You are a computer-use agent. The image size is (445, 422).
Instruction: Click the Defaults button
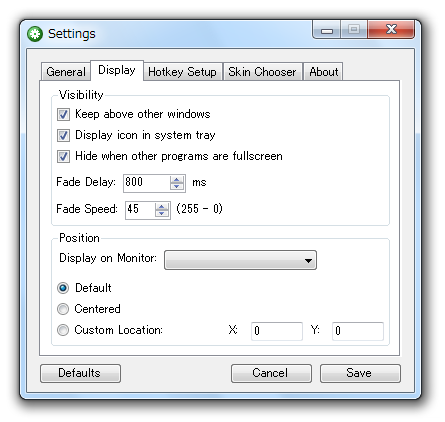[80, 373]
